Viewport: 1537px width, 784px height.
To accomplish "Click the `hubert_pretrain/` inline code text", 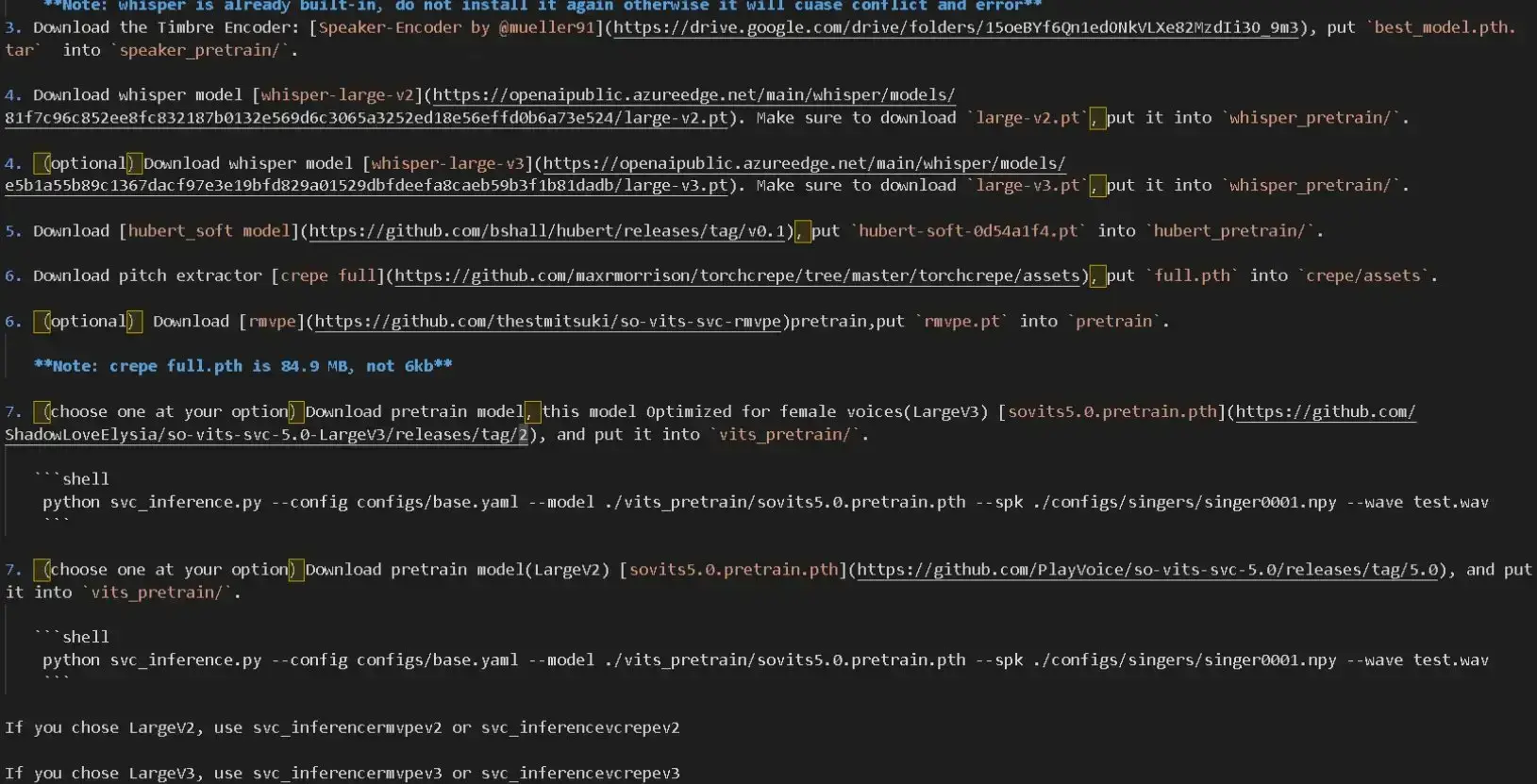I will tap(1229, 231).
